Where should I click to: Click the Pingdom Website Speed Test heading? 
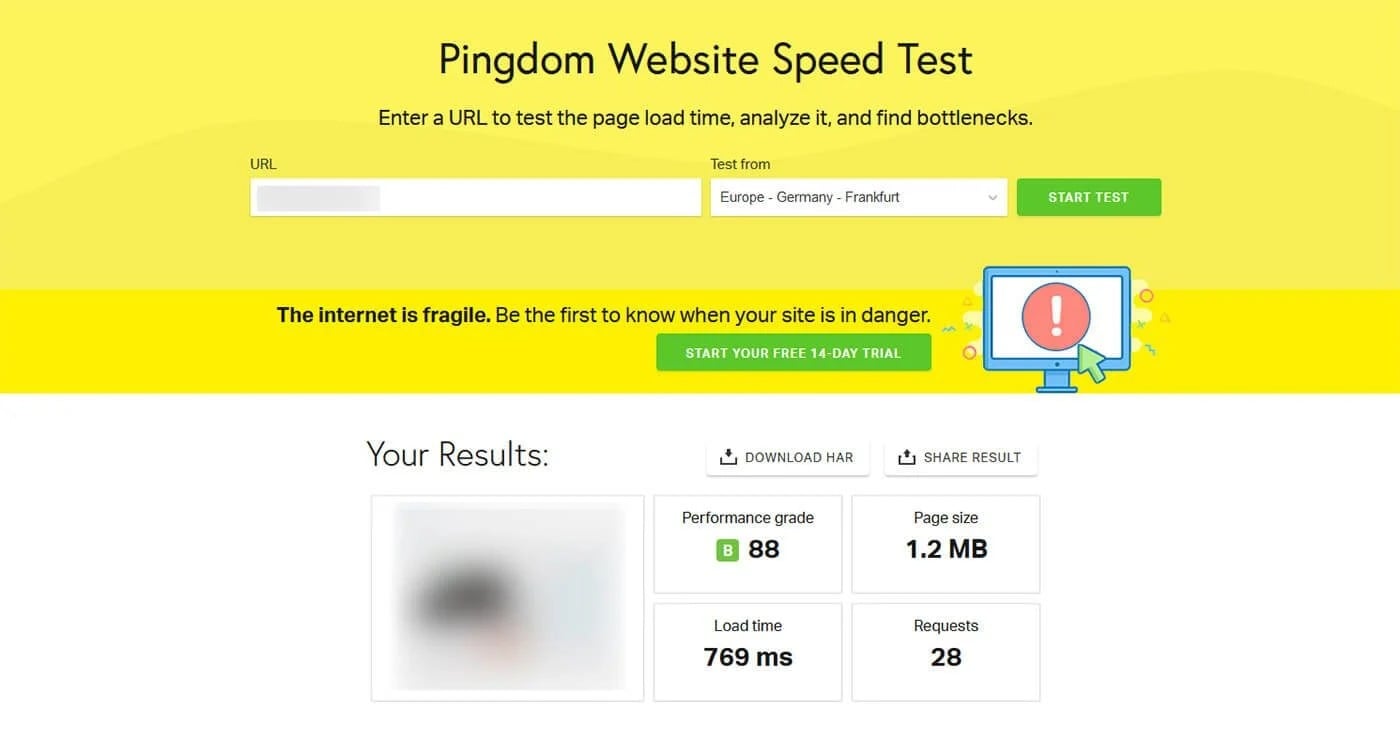tap(705, 60)
